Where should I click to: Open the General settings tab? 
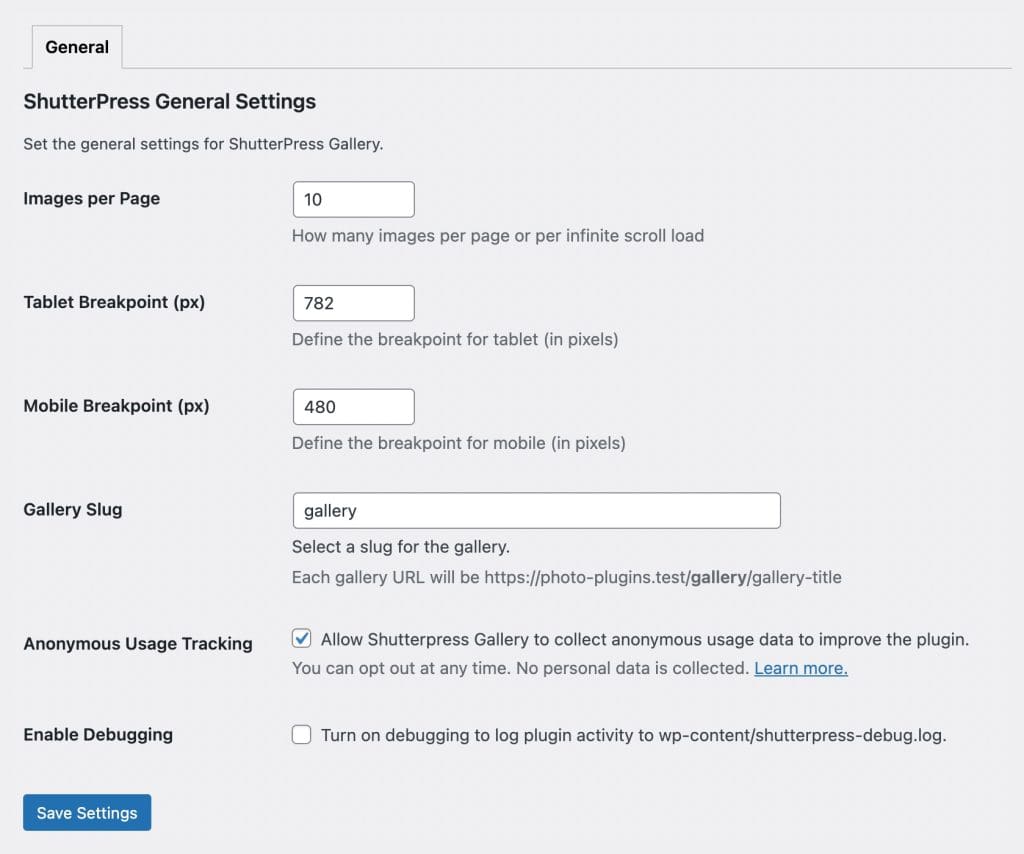pyautogui.click(x=77, y=47)
